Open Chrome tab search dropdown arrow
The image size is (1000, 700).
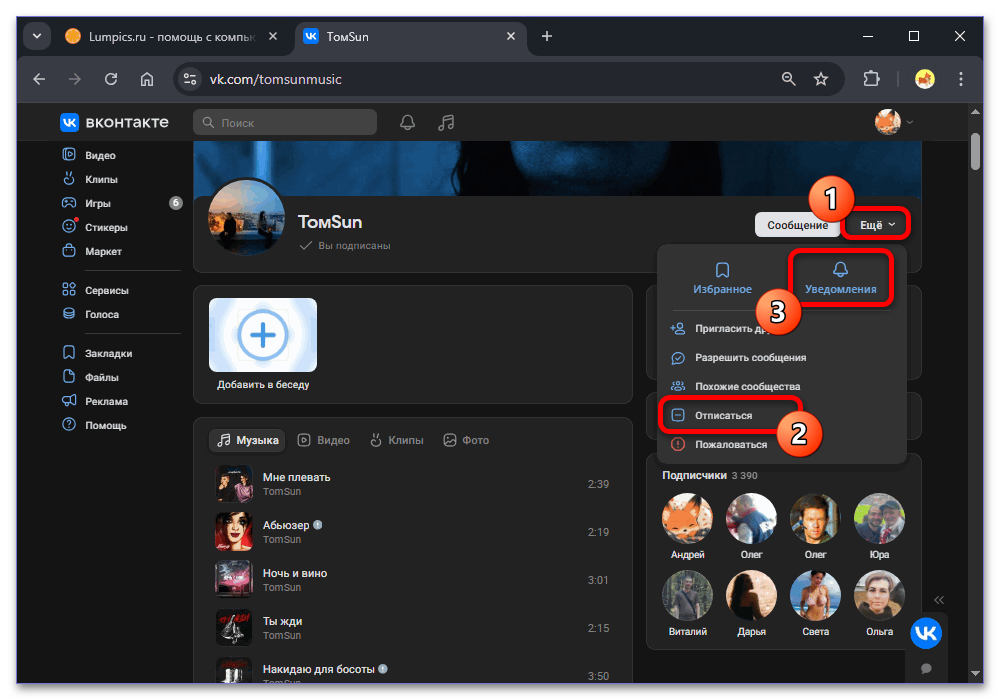[x=37, y=36]
